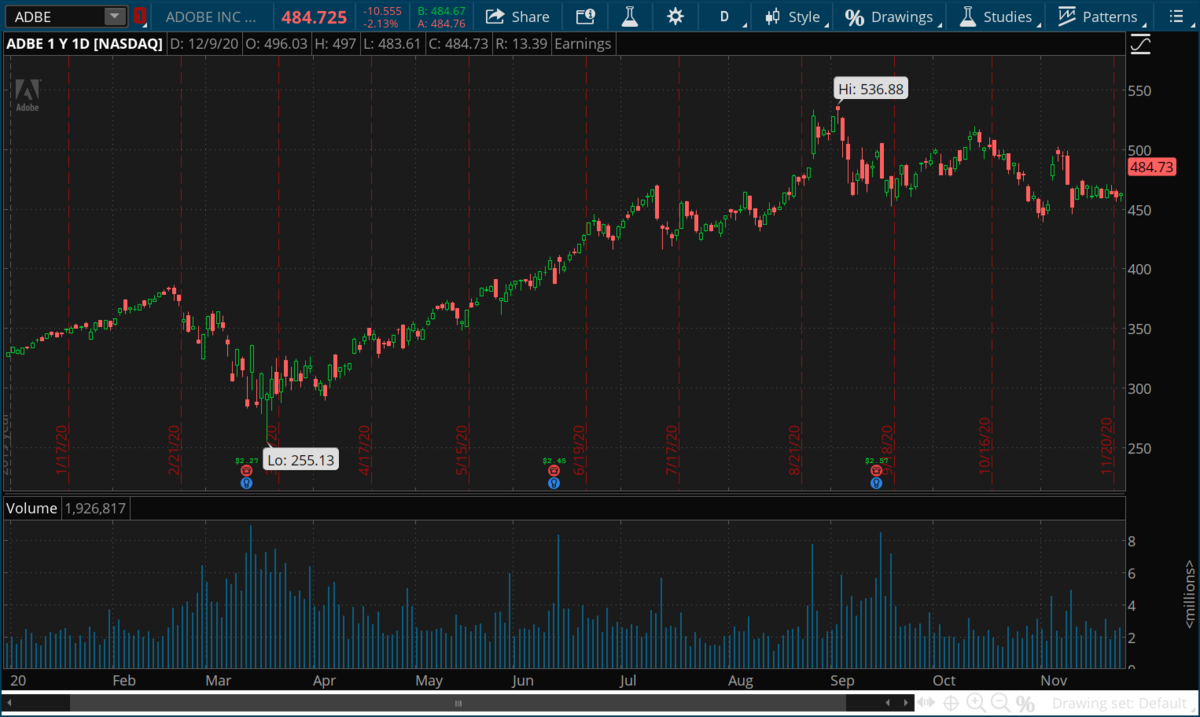Zoom out with the magnifier minus icon

pyautogui.click(x=999, y=704)
